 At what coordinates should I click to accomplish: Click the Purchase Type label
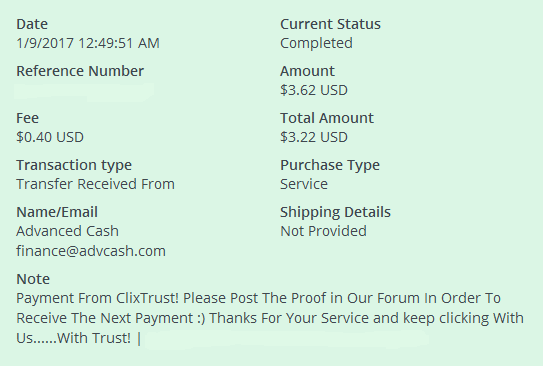point(330,166)
